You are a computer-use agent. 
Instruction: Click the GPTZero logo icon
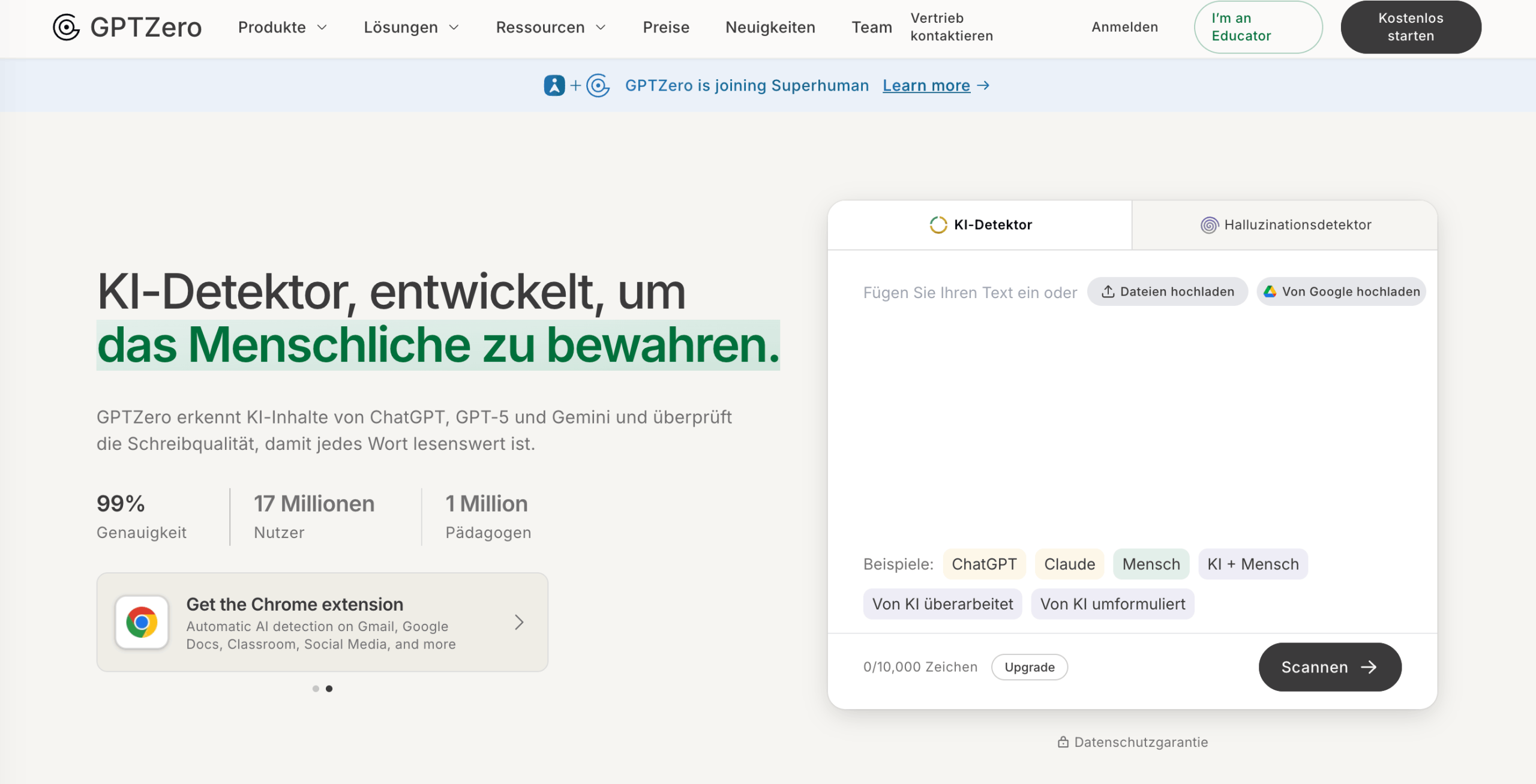click(66, 27)
